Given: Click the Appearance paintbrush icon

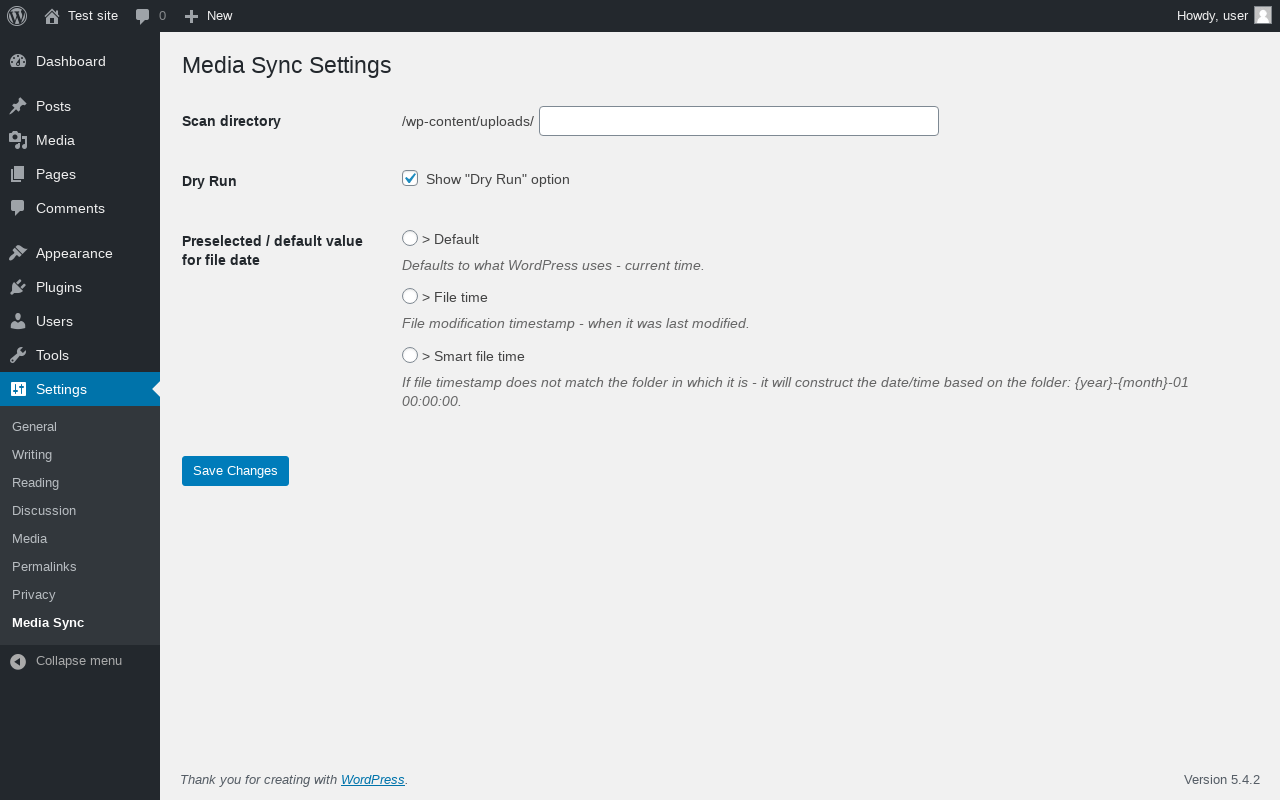Looking at the screenshot, I should (x=18, y=253).
